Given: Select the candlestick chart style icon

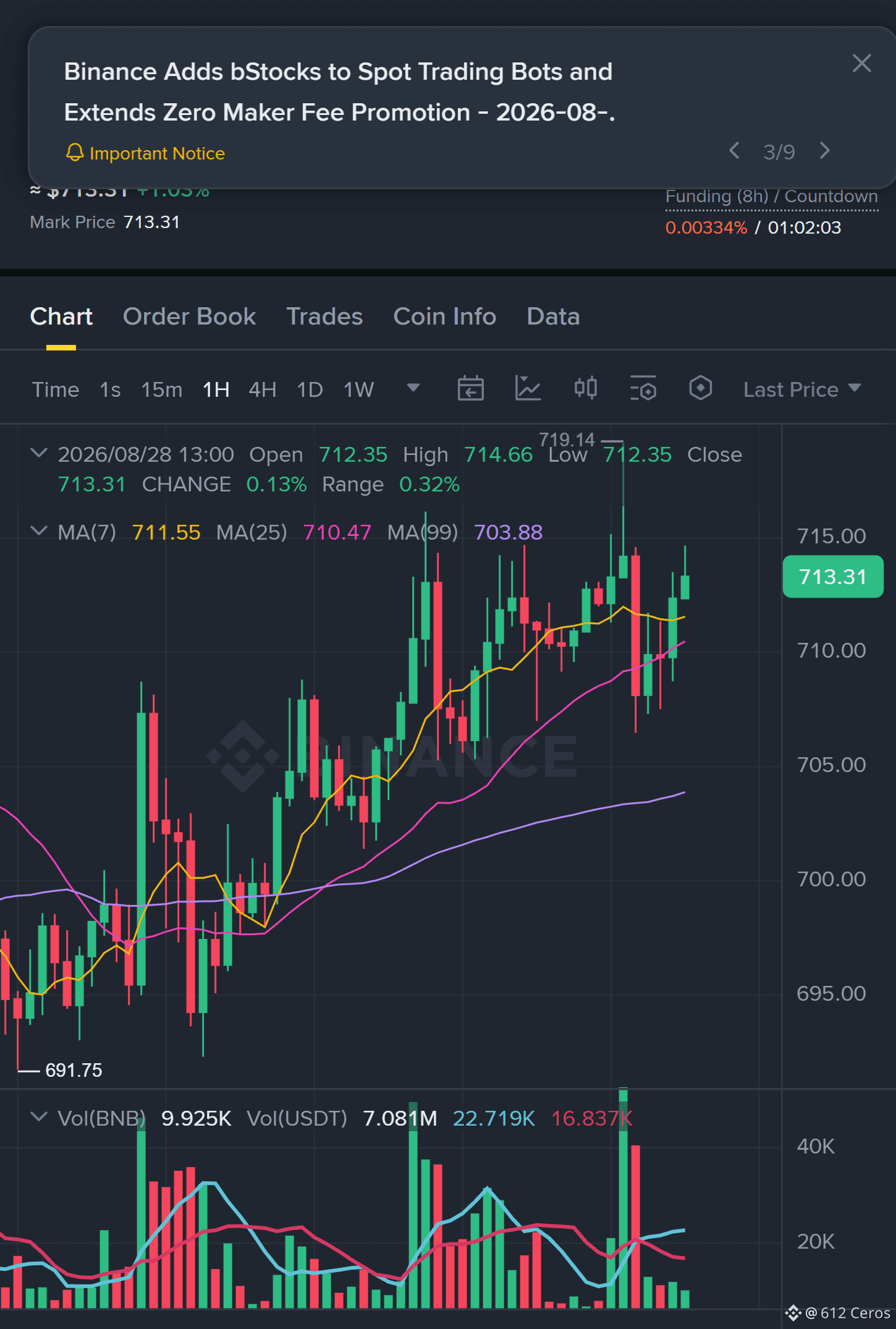Looking at the screenshot, I should 585,389.
